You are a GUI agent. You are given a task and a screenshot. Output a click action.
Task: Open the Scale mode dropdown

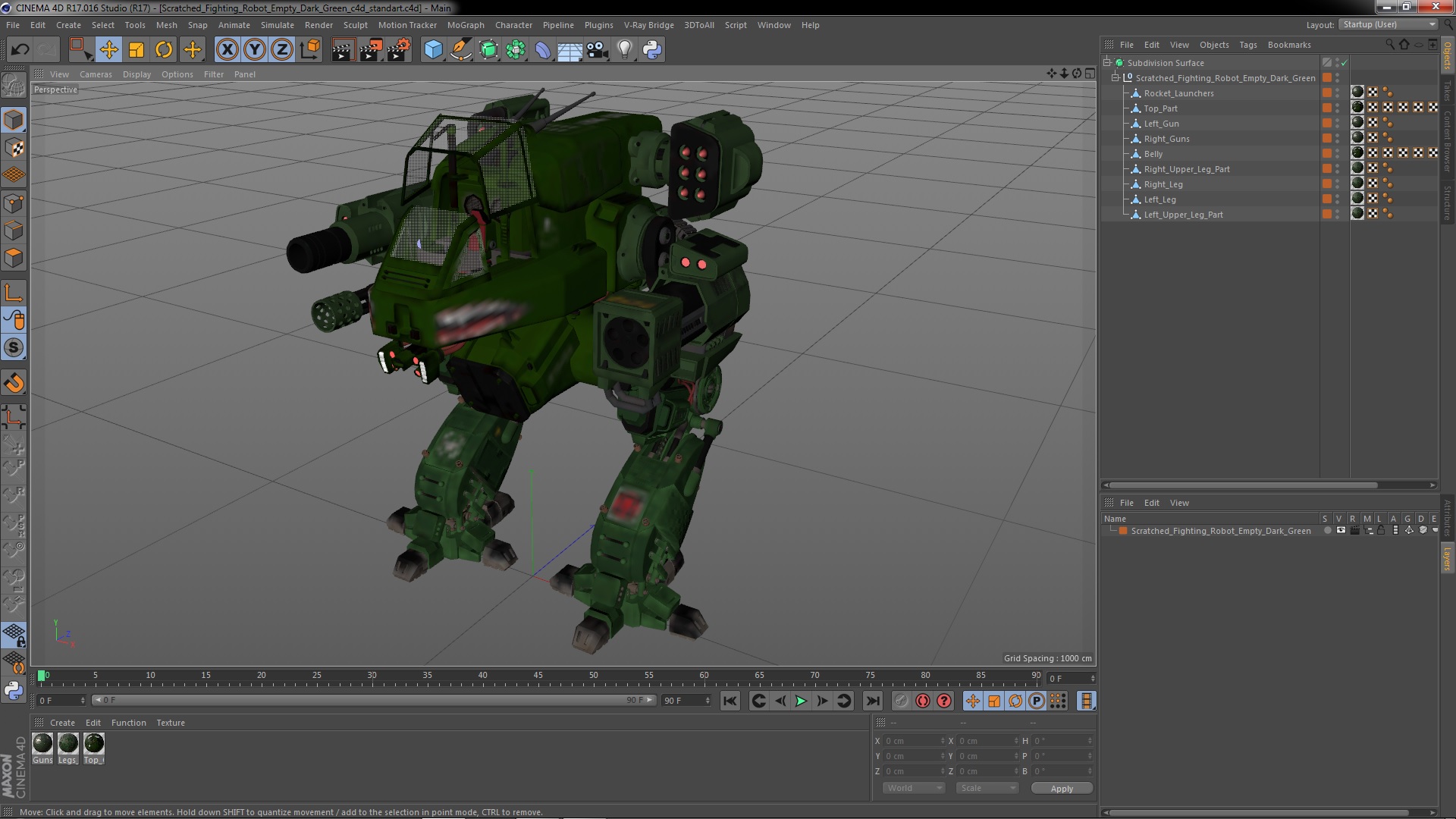tap(987, 789)
